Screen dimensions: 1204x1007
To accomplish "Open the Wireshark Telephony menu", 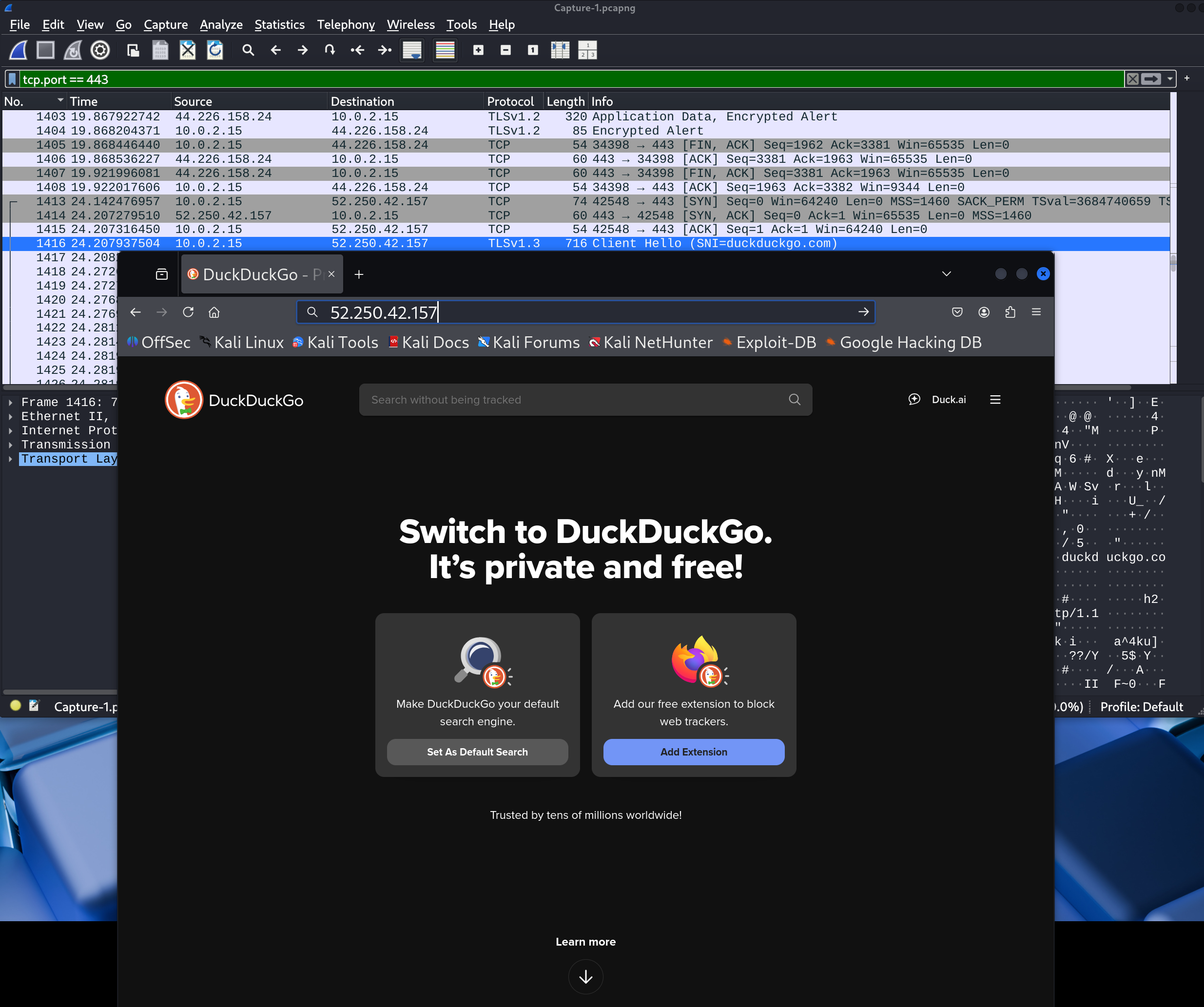I will pyautogui.click(x=346, y=25).
